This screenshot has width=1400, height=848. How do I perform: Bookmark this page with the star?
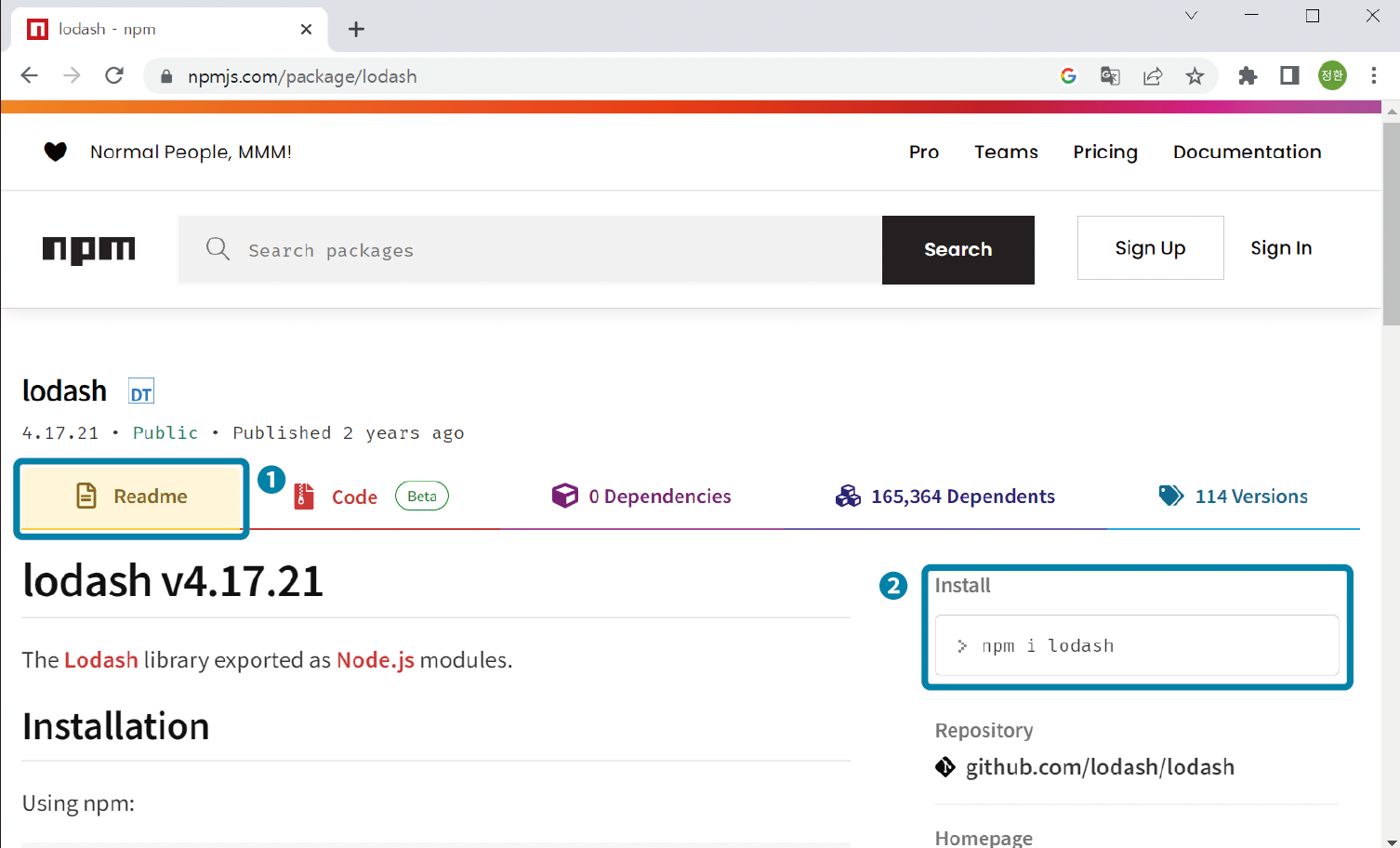click(1195, 76)
